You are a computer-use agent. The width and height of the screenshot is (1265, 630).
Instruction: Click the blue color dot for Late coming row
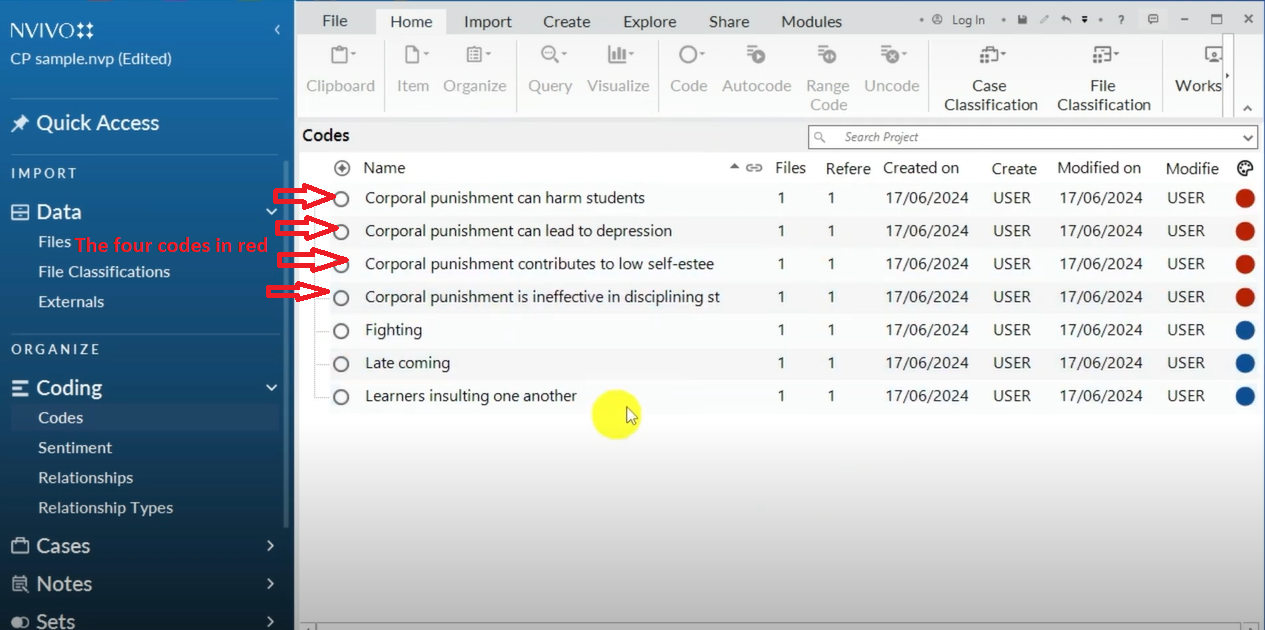click(1245, 364)
